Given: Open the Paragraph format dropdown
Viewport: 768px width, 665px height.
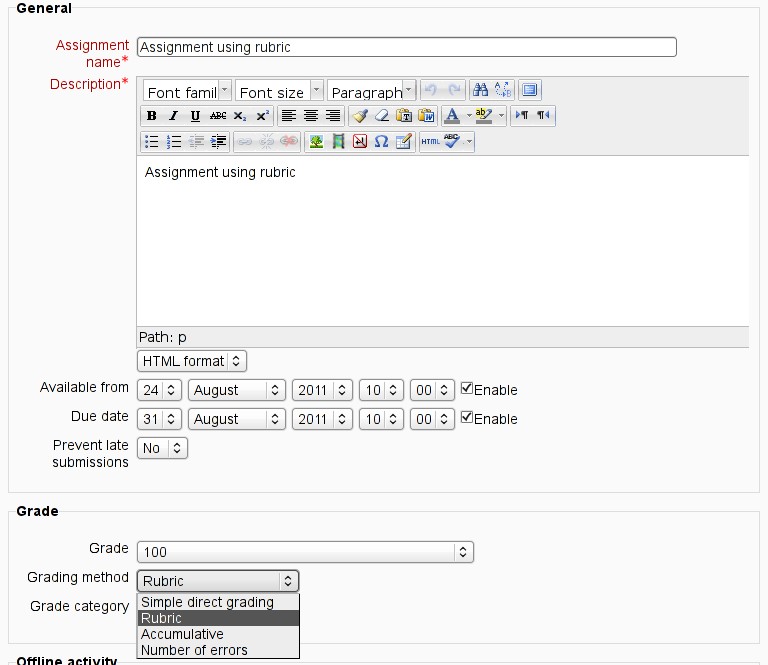Looking at the screenshot, I should tap(371, 91).
